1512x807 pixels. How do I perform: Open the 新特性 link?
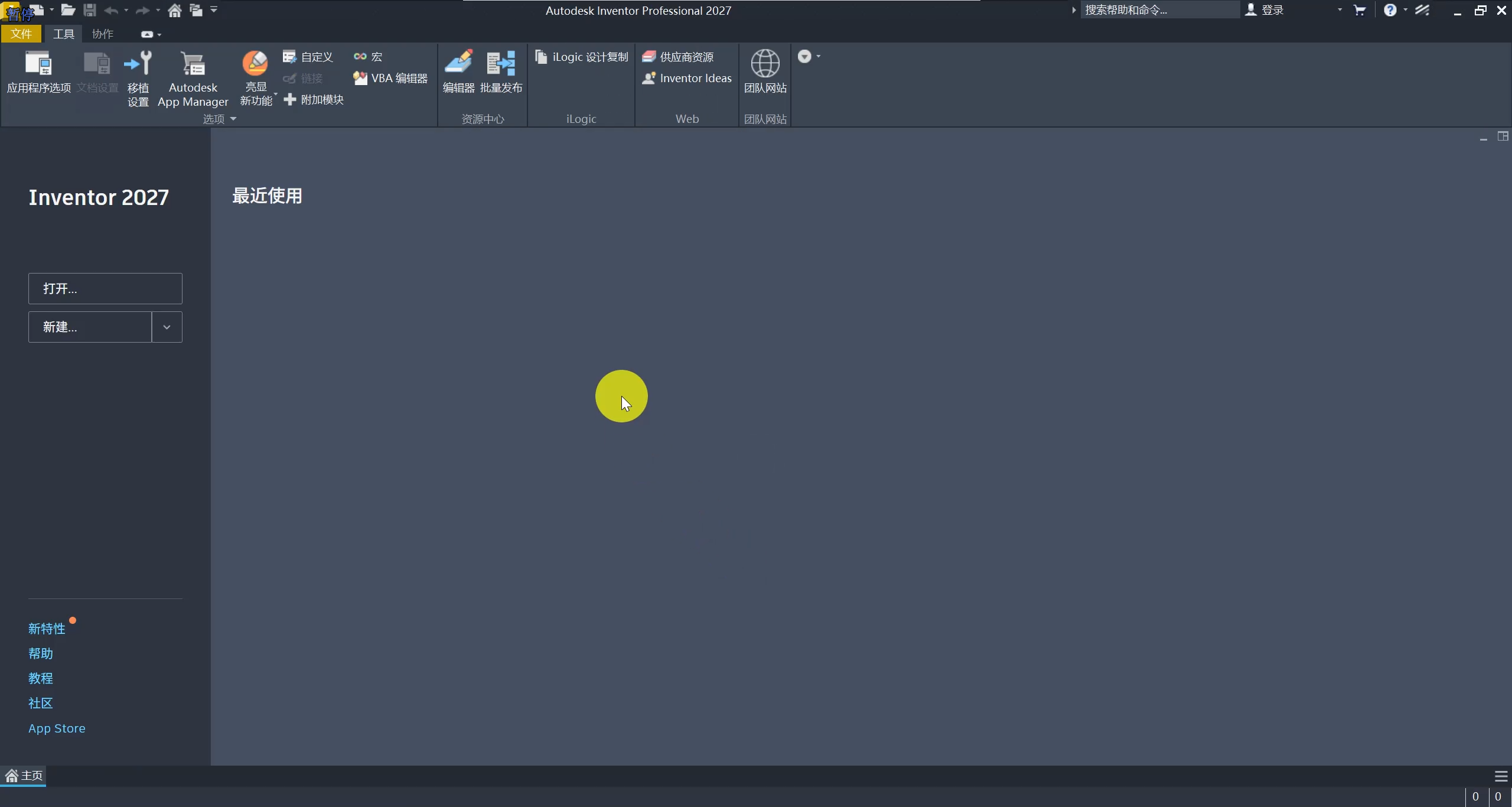[47, 629]
